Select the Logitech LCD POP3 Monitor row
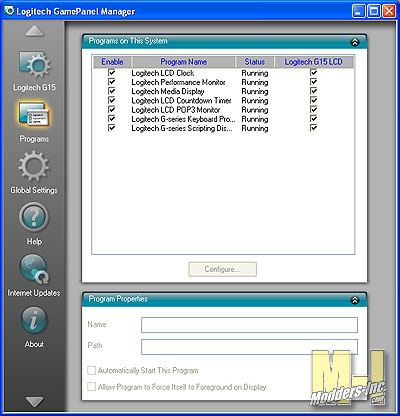 click(223, 110)
